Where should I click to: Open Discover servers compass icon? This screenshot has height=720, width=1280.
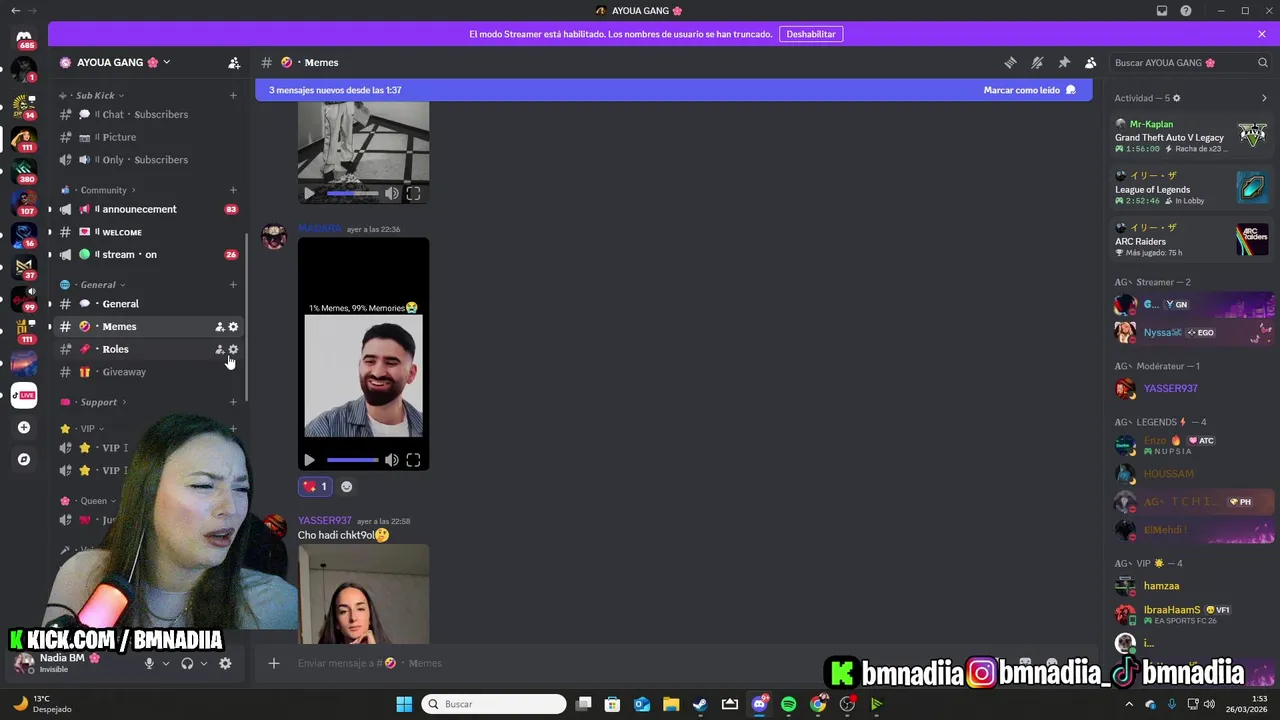[24, 460]
